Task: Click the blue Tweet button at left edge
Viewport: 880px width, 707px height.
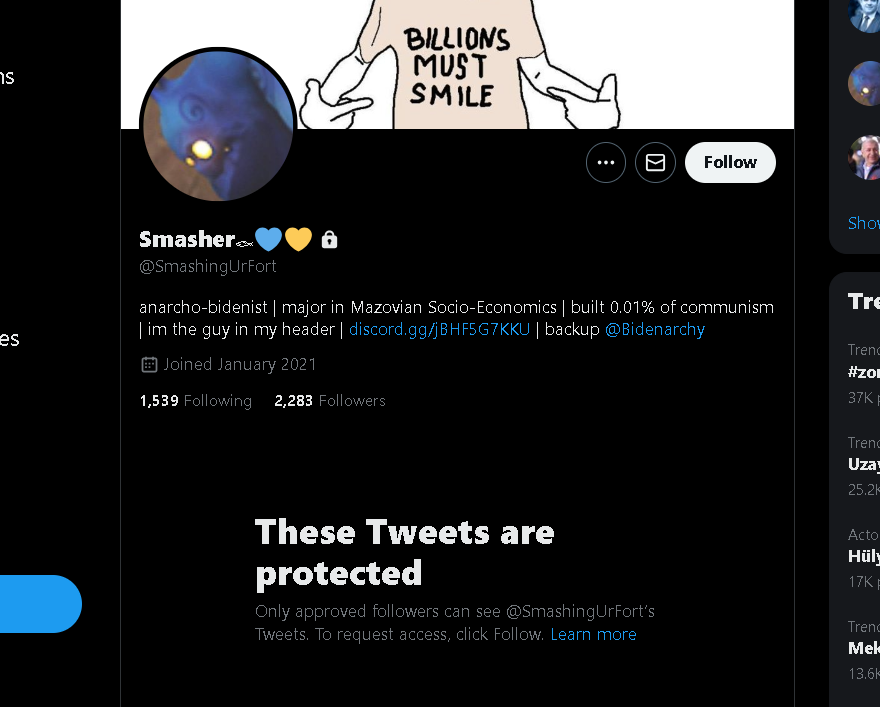Action: point(40,604)
